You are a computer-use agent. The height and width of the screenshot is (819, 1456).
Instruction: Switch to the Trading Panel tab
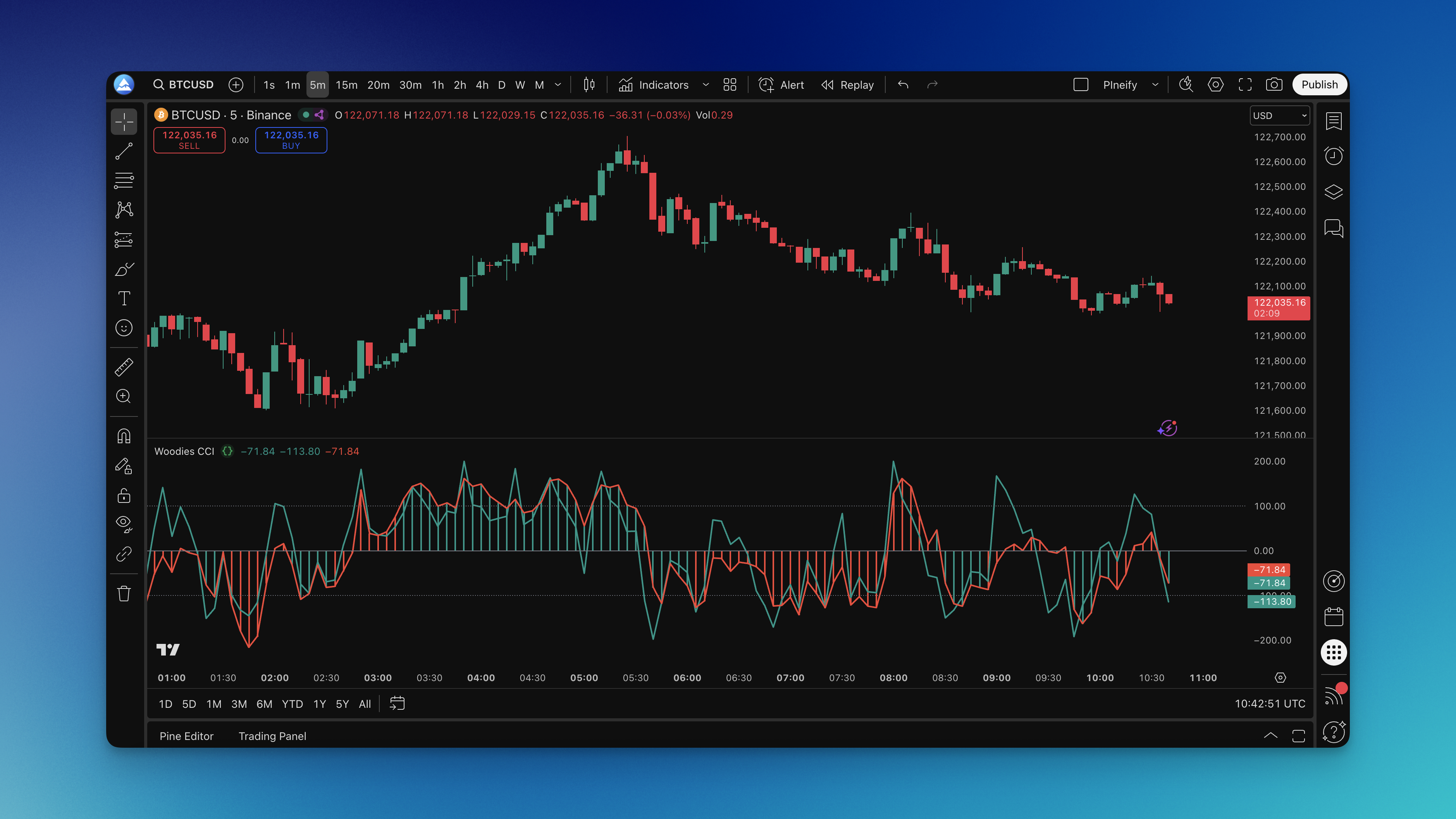click(272, 736)
